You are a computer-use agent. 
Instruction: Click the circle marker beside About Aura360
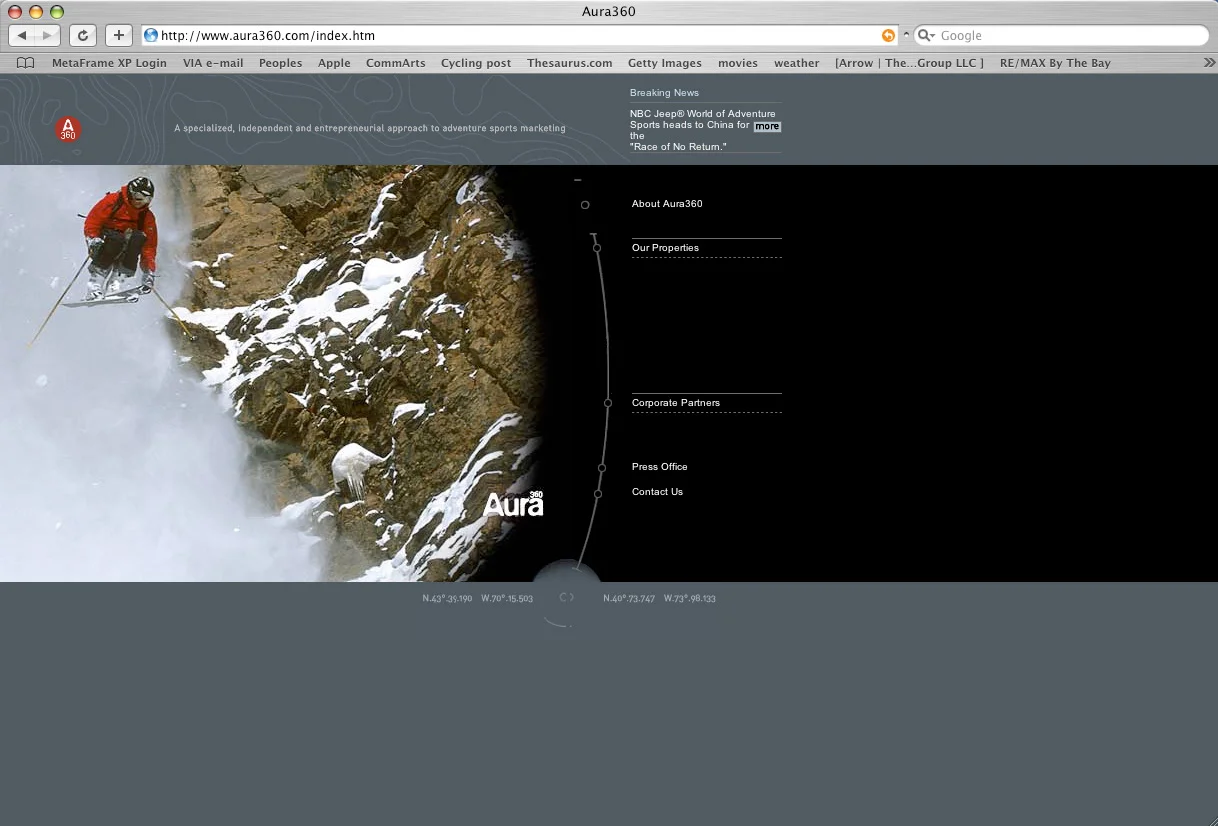585,205
